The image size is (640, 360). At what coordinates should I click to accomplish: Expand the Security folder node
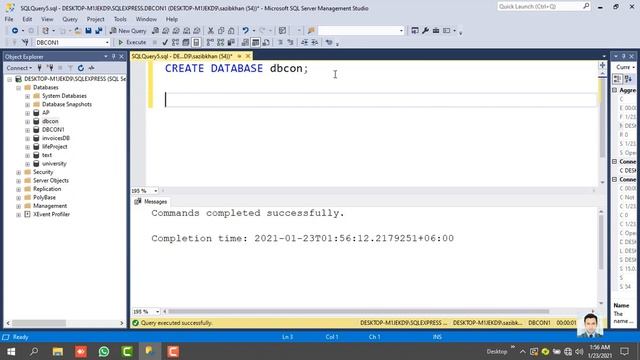coord(18,172)
